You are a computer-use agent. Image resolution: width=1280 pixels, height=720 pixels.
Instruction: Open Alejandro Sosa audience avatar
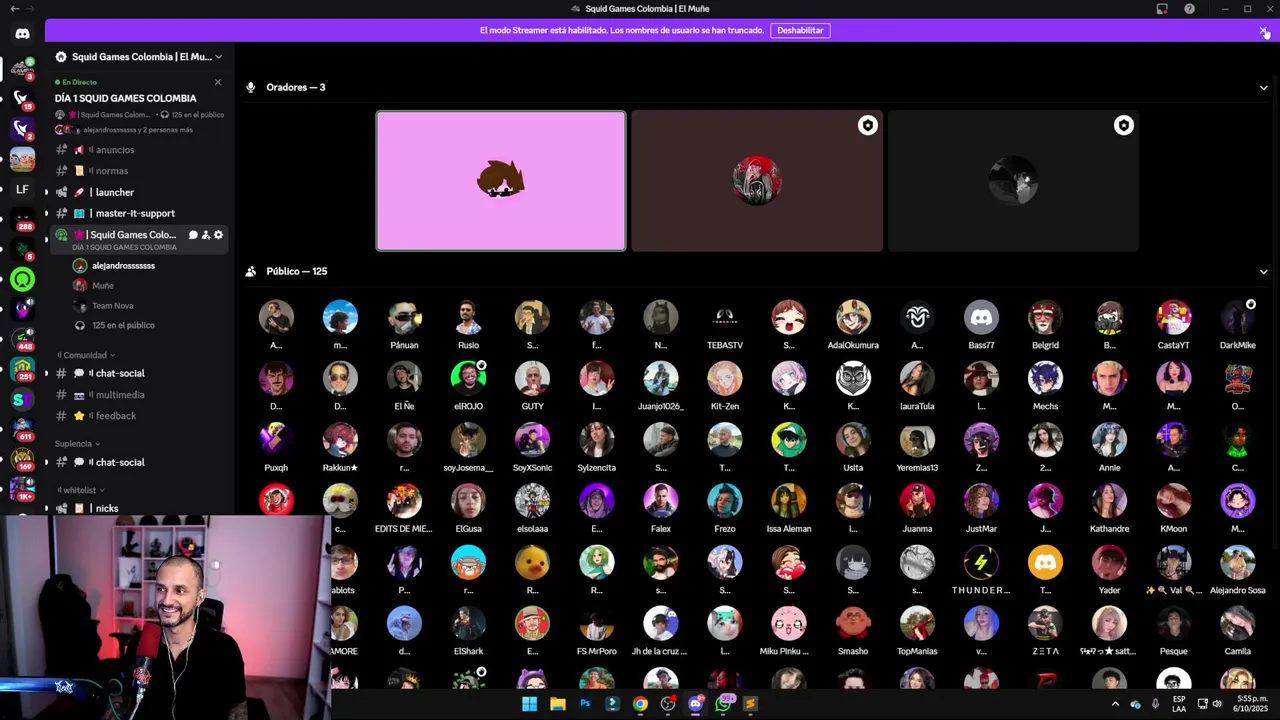click(1237, 563)
